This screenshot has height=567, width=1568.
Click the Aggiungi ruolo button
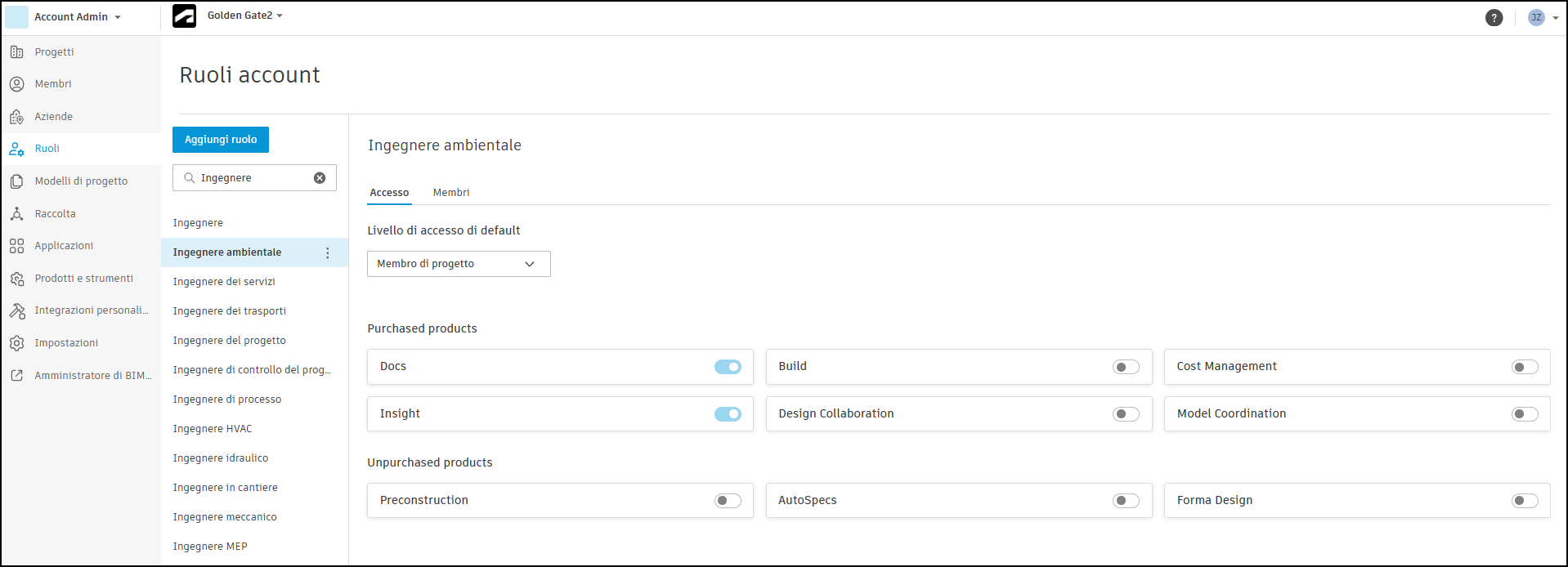click(221, 140)
